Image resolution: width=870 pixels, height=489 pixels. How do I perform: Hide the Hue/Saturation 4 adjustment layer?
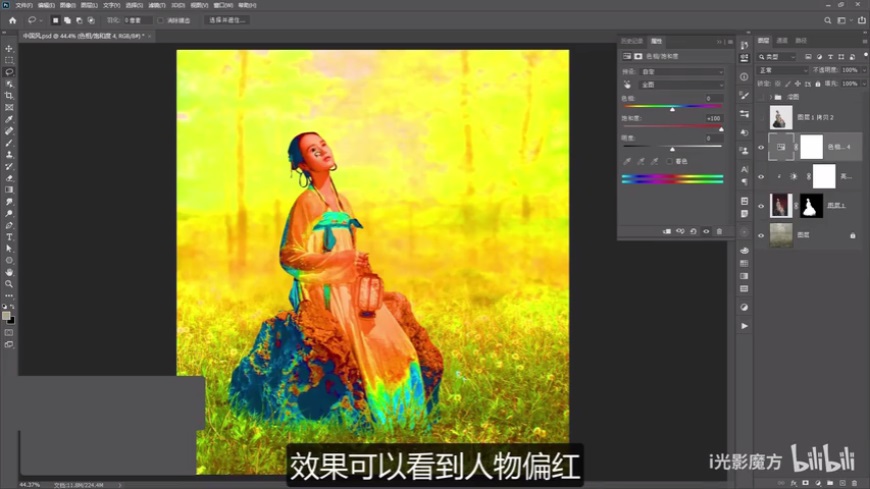tap(761, 148)
